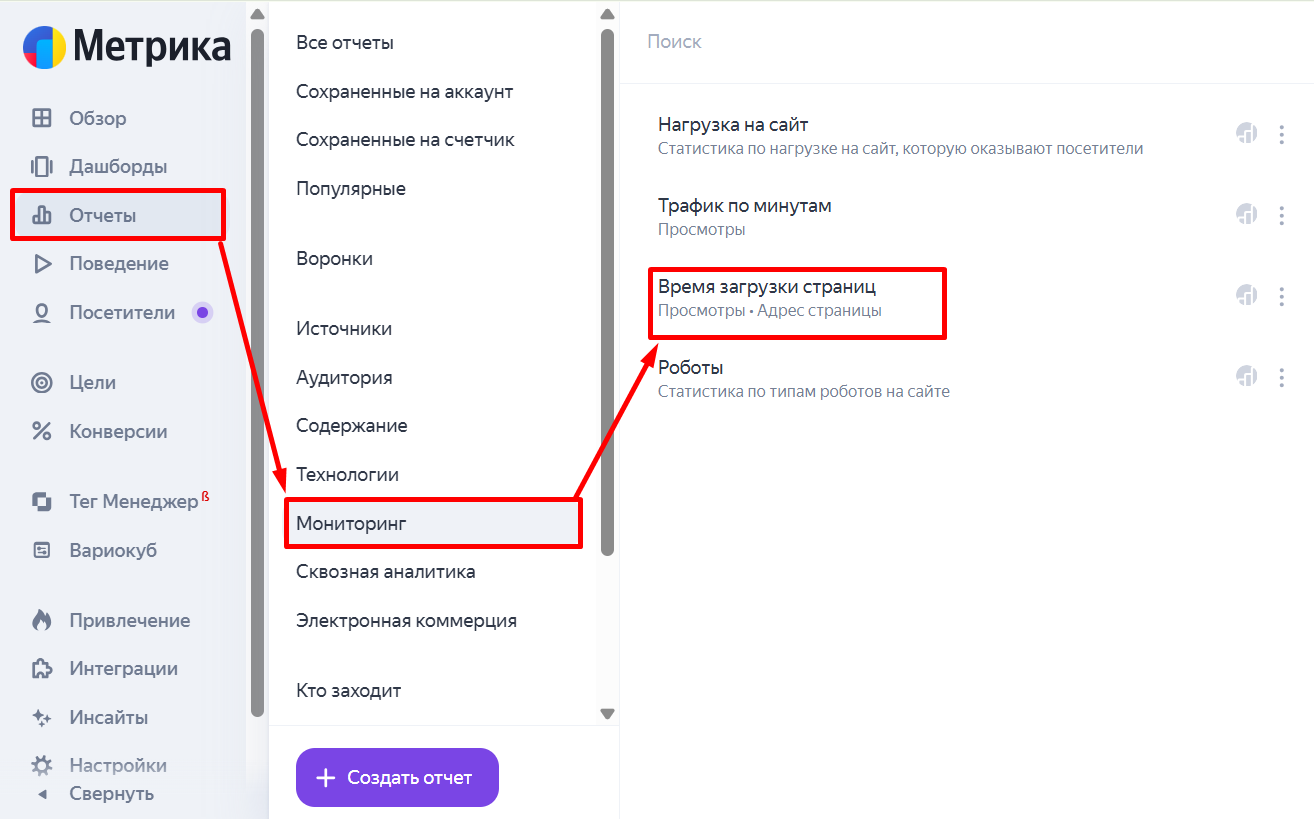Click the chart icon beside Нагрузка на сайт
The height and width of the screenshot is (819, 1314).
pyautogui.click(x=1246, y=133)
